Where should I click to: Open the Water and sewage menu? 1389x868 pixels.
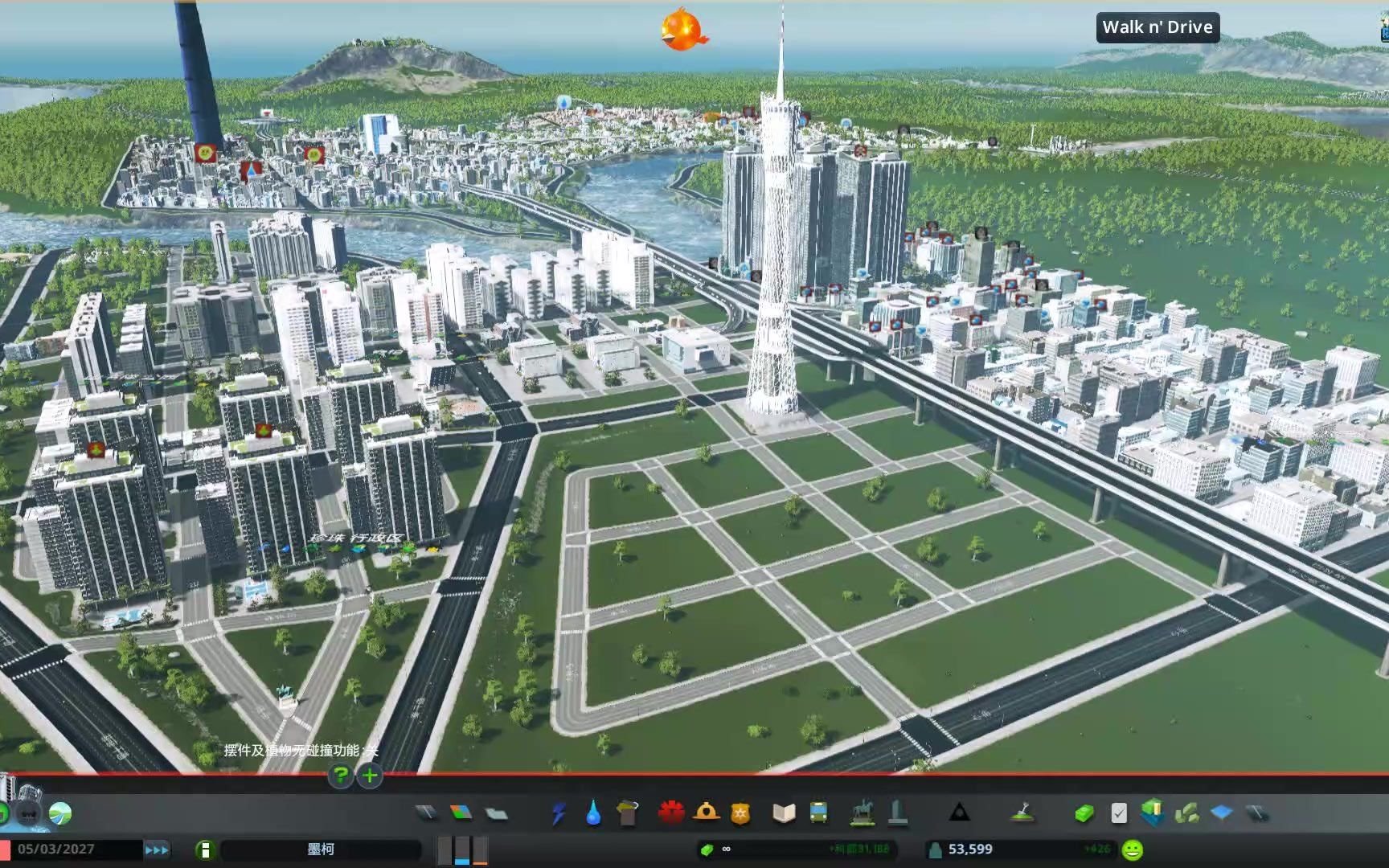pos(593,813)
